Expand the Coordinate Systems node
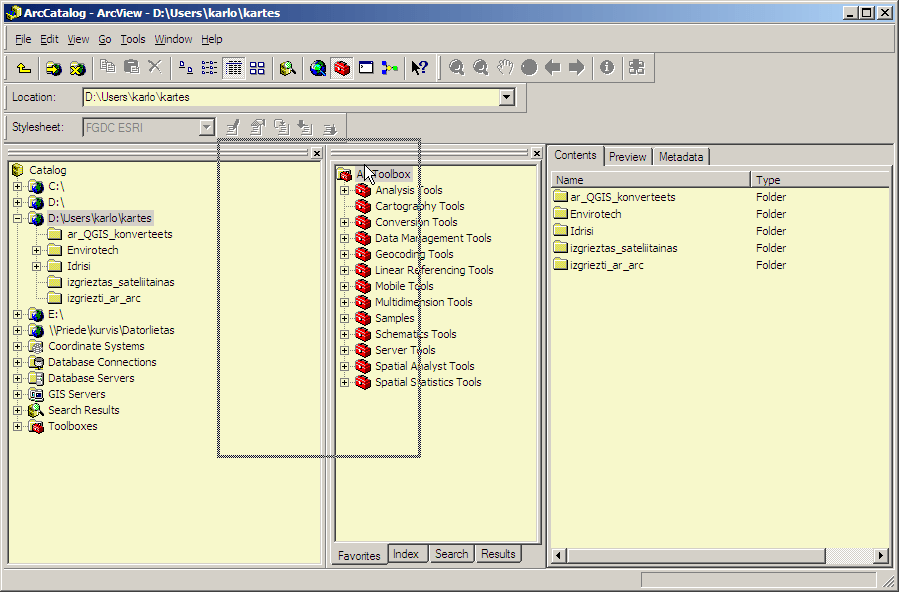This screenshot has height=592, width=899. point(18,347)
